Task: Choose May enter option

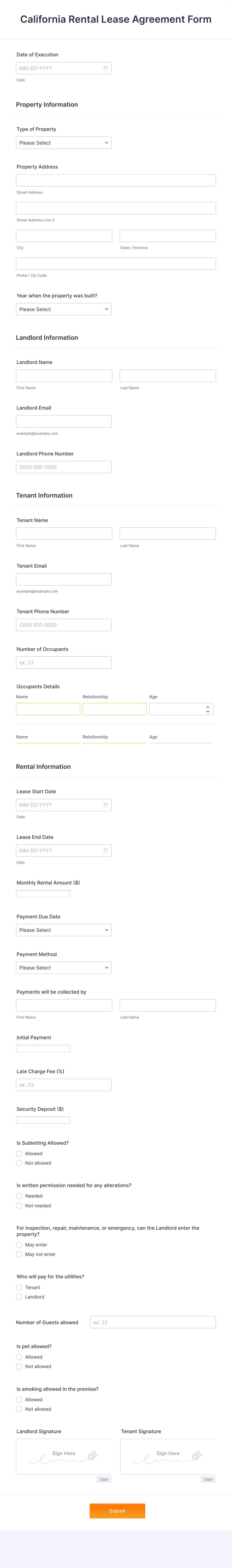Action: 19,1245
